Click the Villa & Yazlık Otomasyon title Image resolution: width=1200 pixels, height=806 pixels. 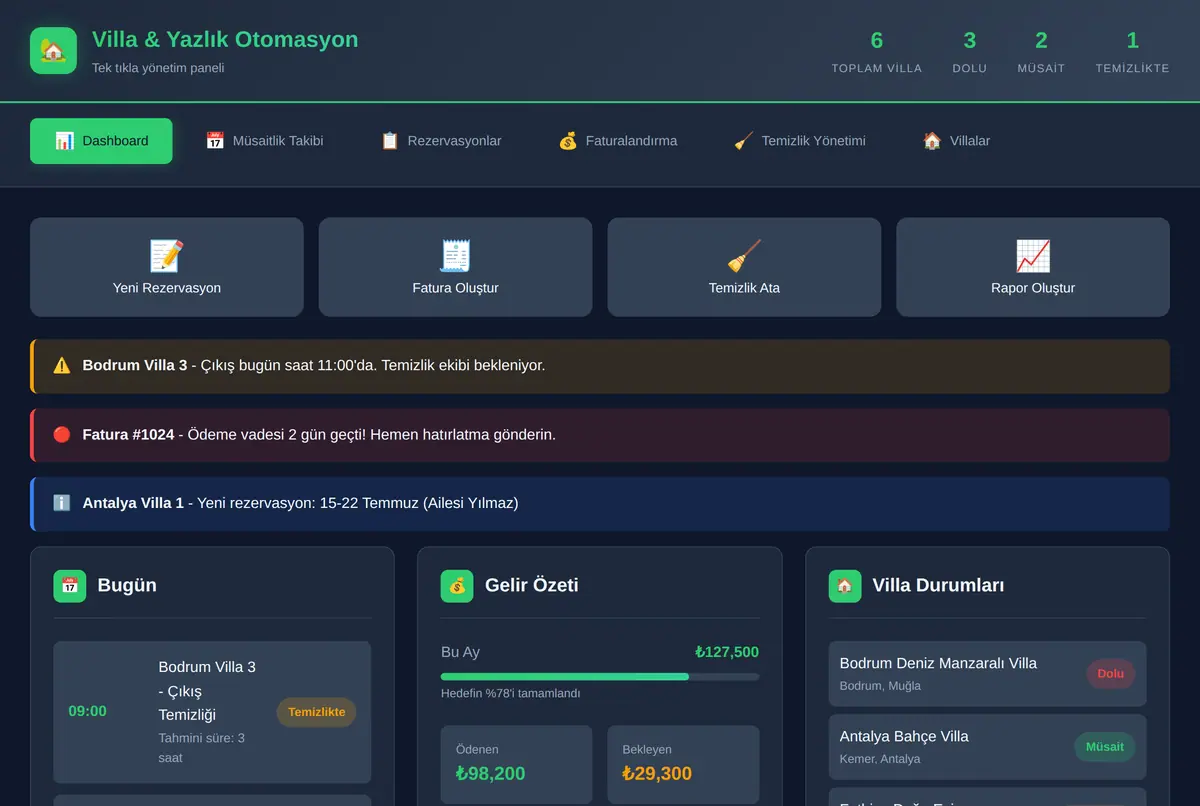coord(225,40)
